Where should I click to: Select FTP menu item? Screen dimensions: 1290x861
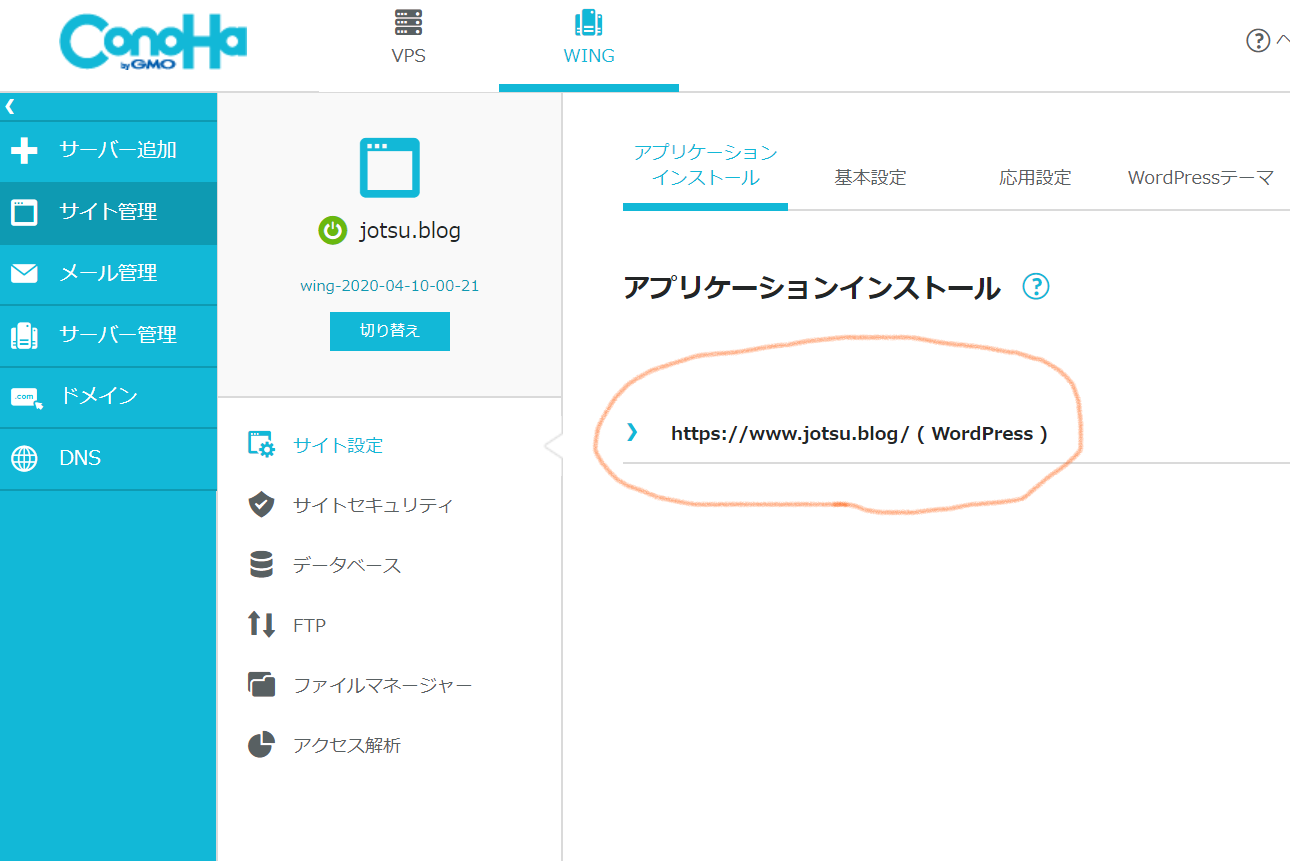point(309,626)
